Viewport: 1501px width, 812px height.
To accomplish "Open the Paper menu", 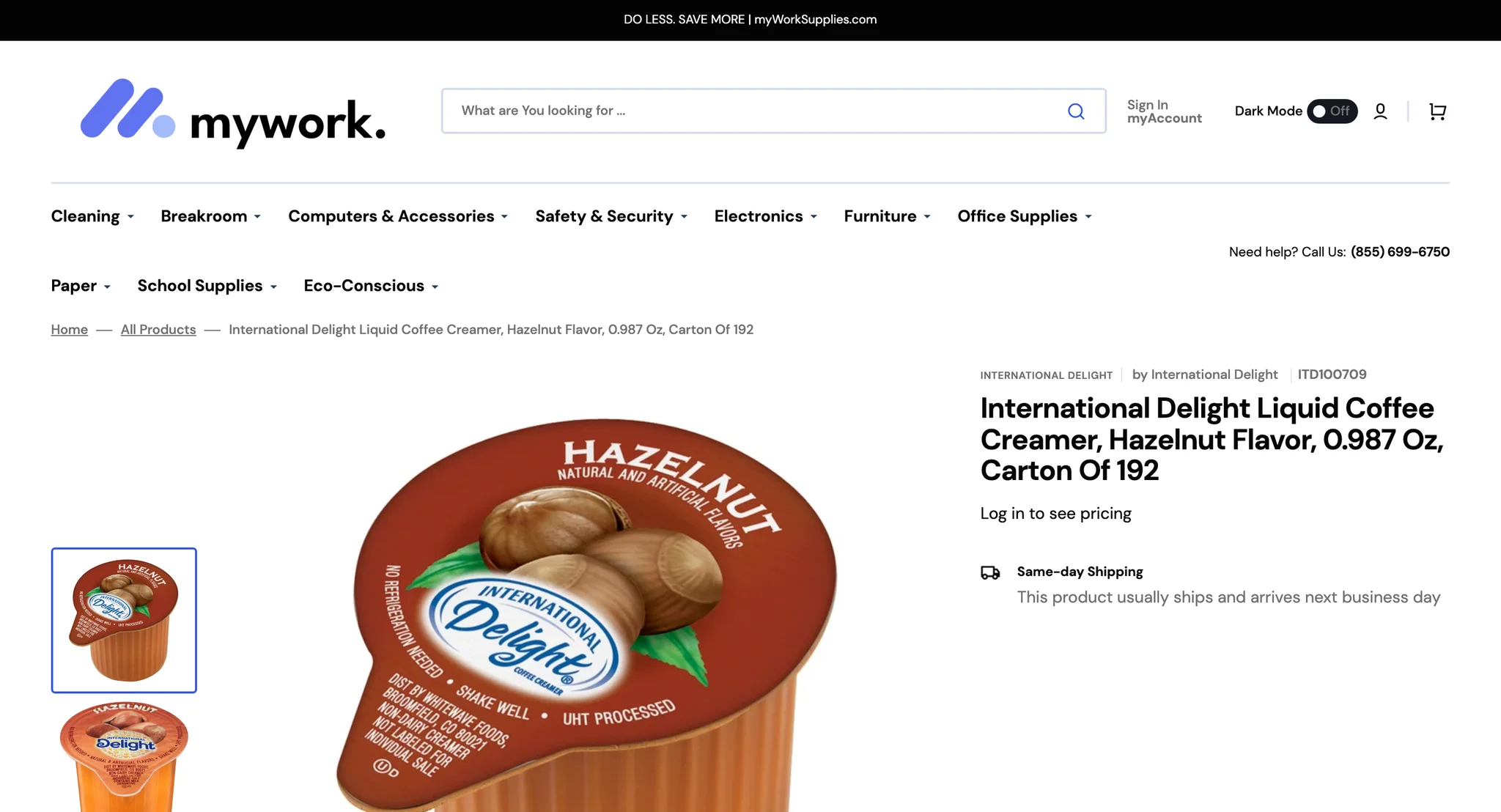I will coord(81,286).
